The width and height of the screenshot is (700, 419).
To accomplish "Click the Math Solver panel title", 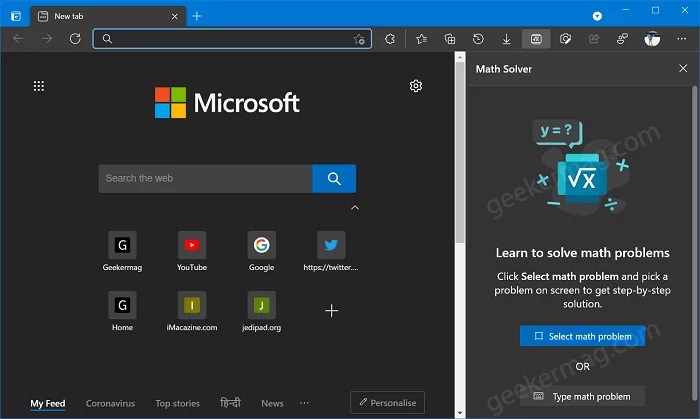I will click(x=504, y=69).
